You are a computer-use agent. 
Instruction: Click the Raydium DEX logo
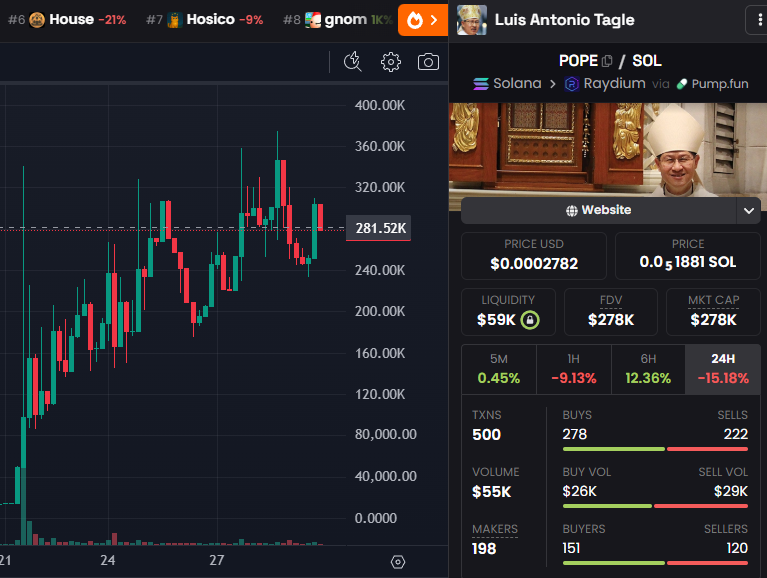point(572,84)
